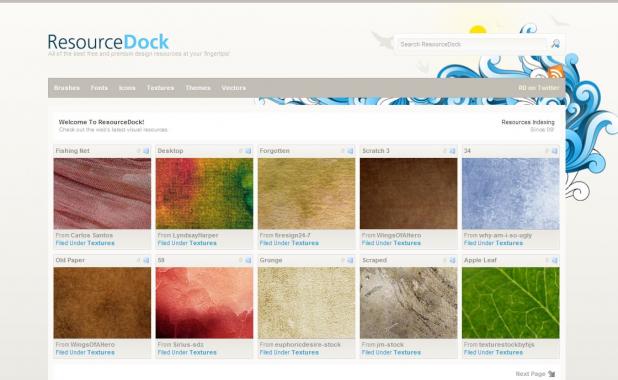
Task: Open author why-am-i-so-ugly link
Action: (505, 235)
